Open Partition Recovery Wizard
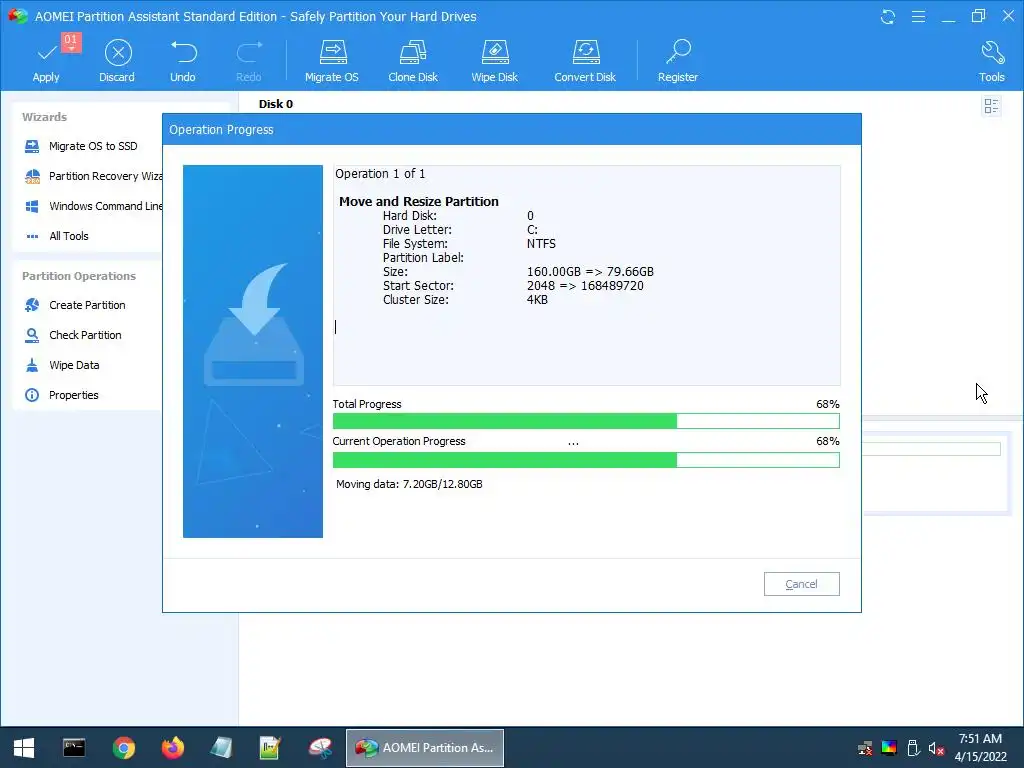1024x768 pixels. pos(93,176)
